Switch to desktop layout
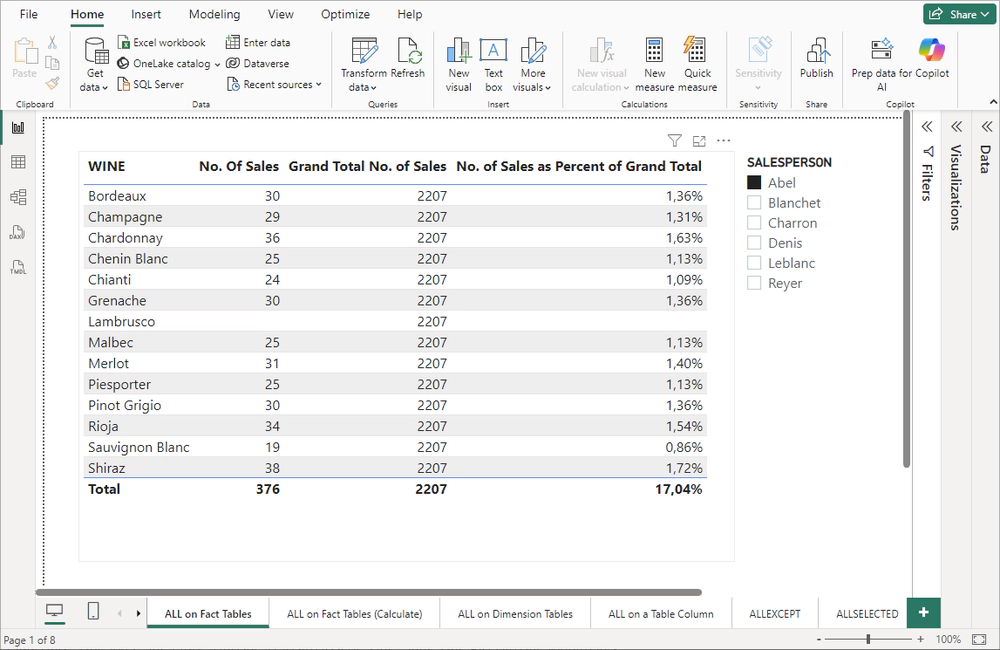 click(x=55, y=612)
